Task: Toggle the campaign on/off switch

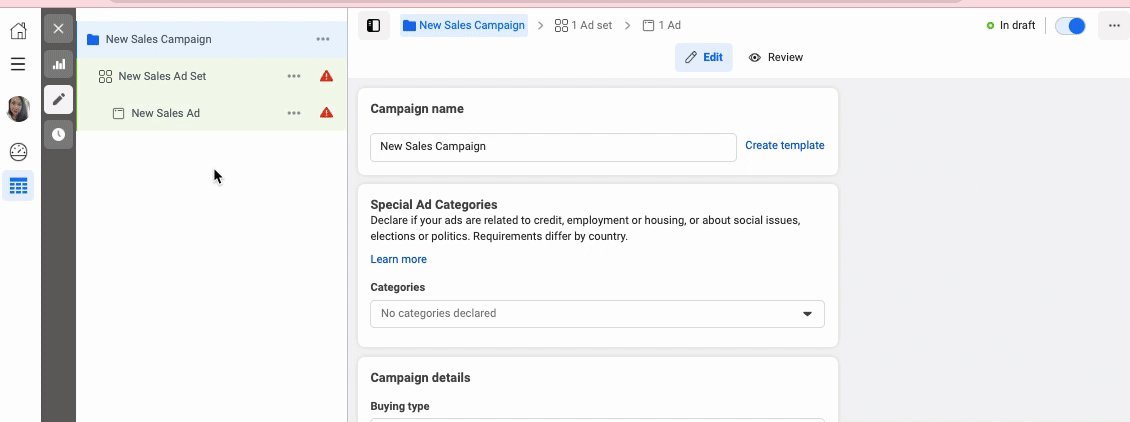Action: (x=1070, y=26)
